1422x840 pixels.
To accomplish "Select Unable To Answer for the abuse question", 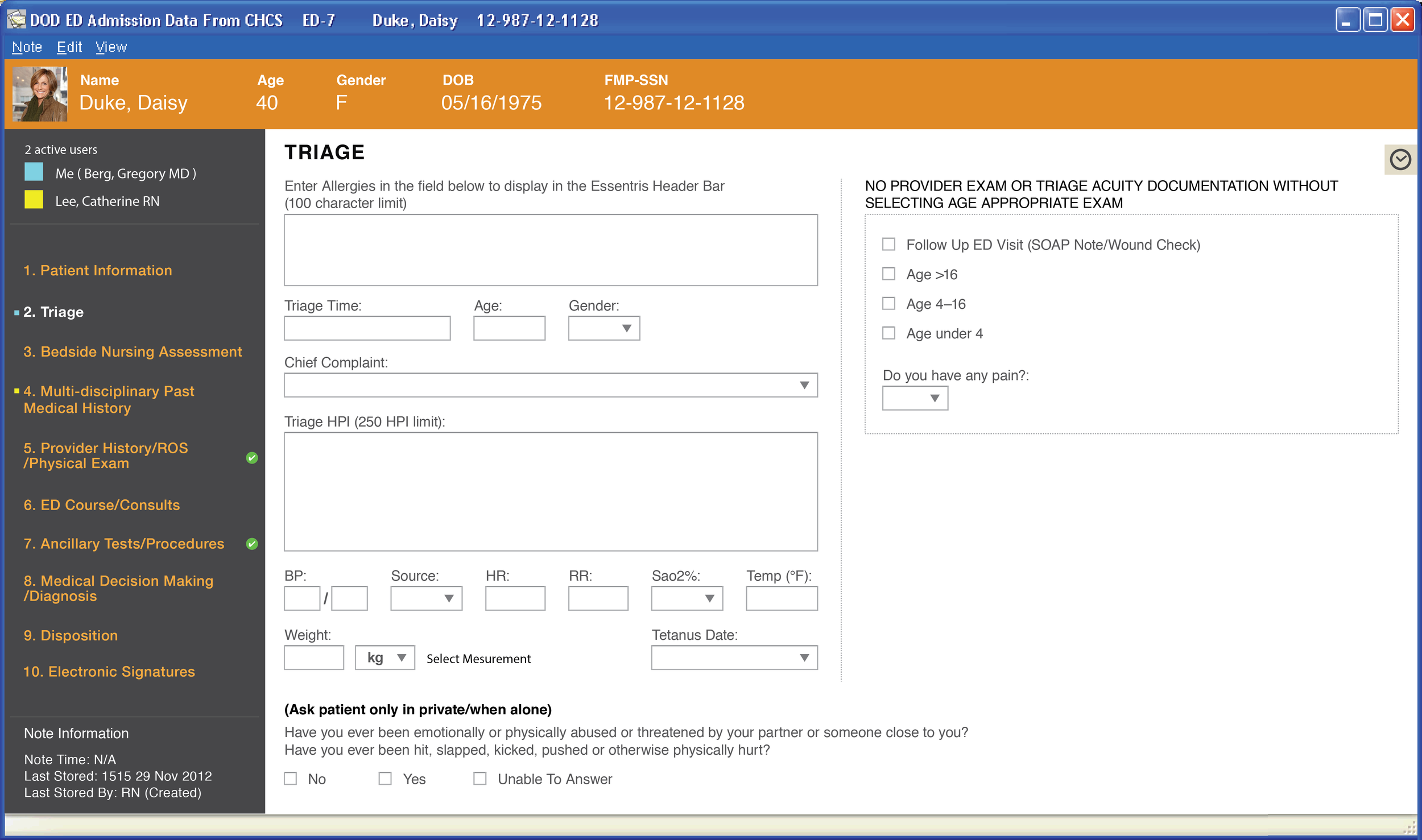I will [481, 779].
